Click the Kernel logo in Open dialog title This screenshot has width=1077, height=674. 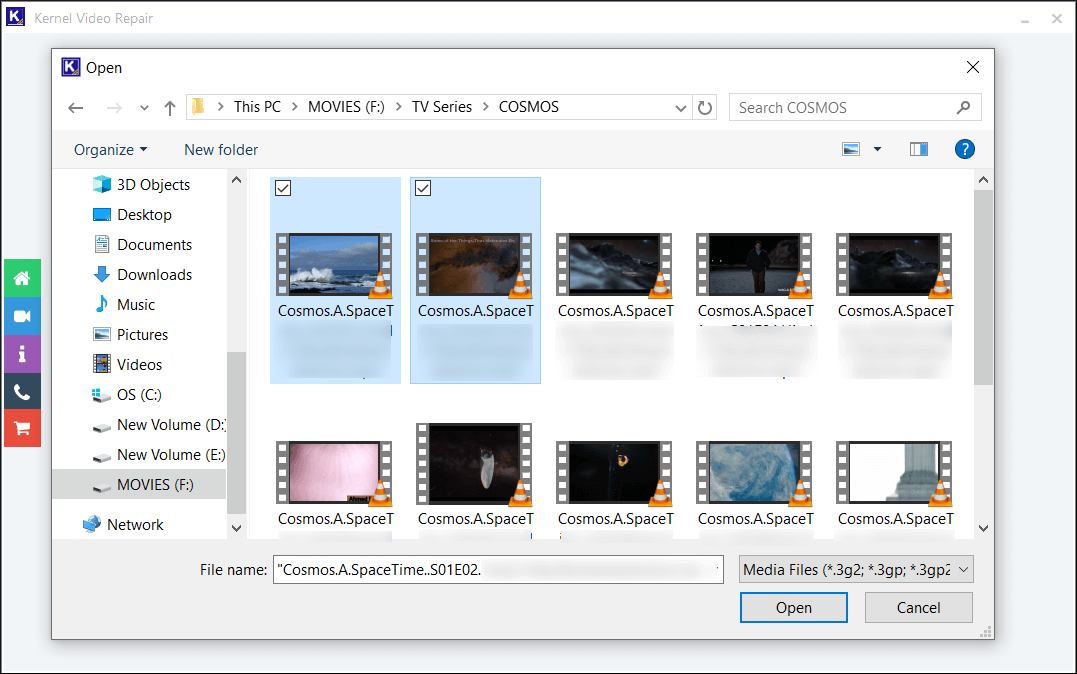pos(71,67)
